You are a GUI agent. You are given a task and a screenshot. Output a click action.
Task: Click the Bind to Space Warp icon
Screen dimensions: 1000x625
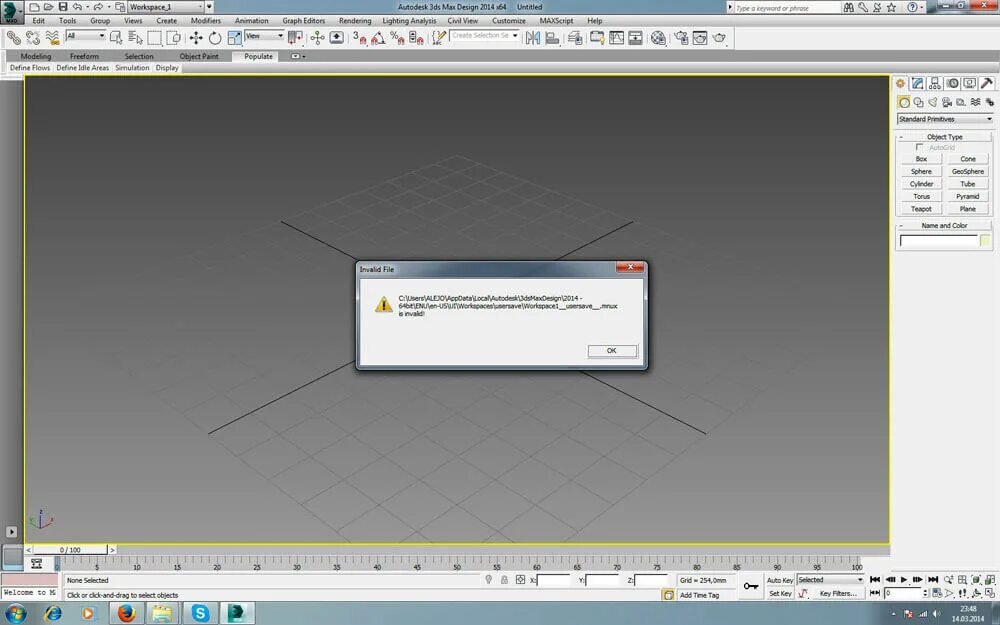(x=52, y=38)
